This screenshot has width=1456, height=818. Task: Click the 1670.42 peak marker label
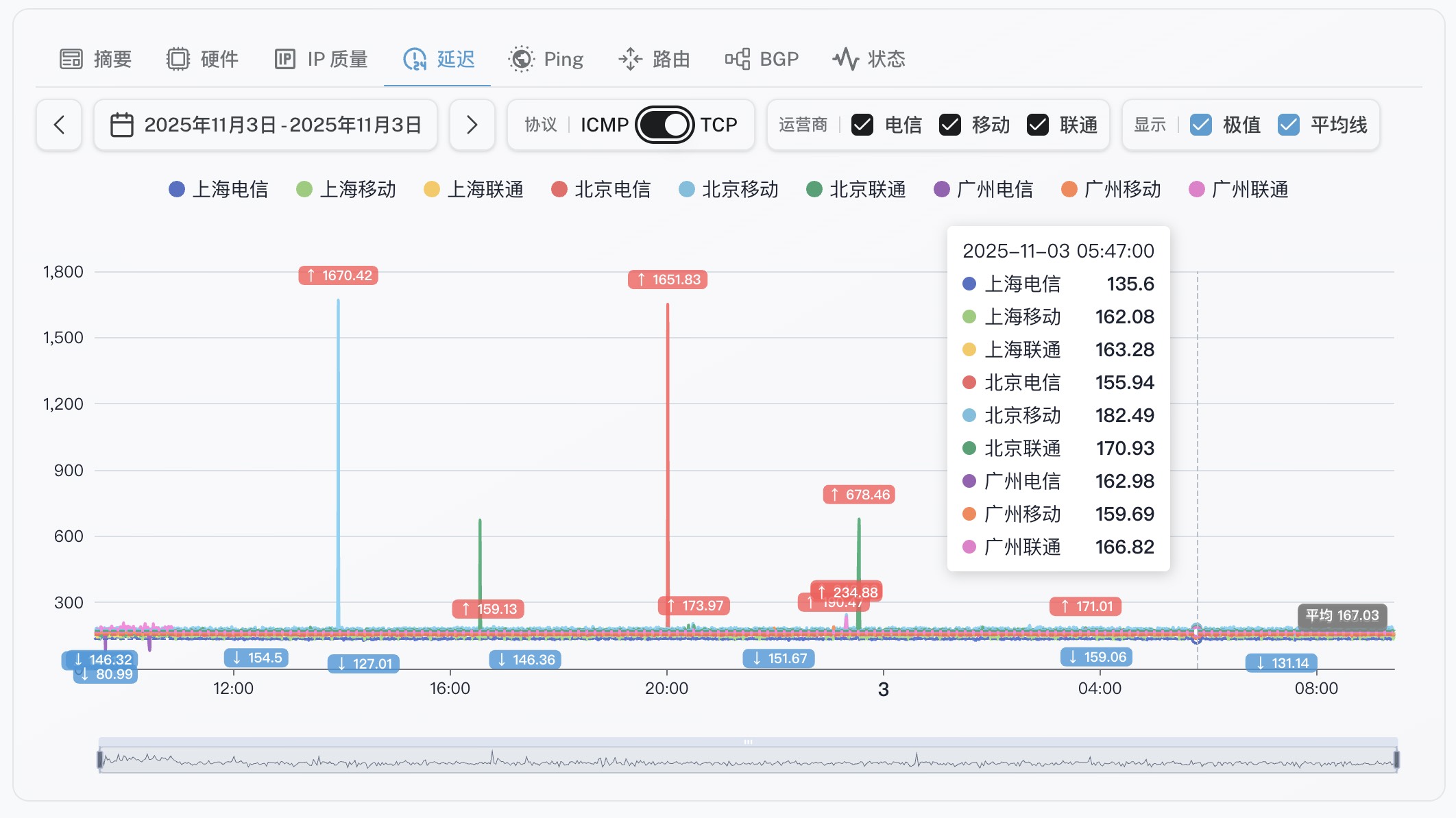(339, 275)
